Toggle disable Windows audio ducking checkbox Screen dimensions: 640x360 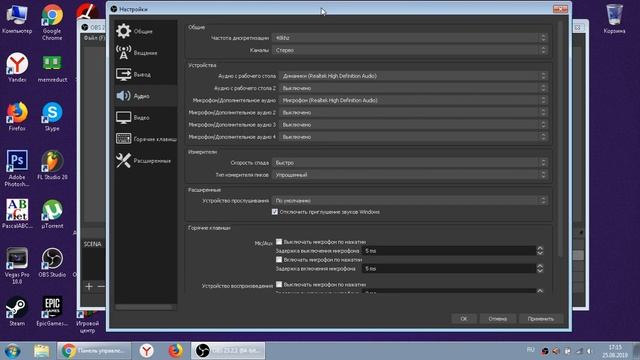275,212
